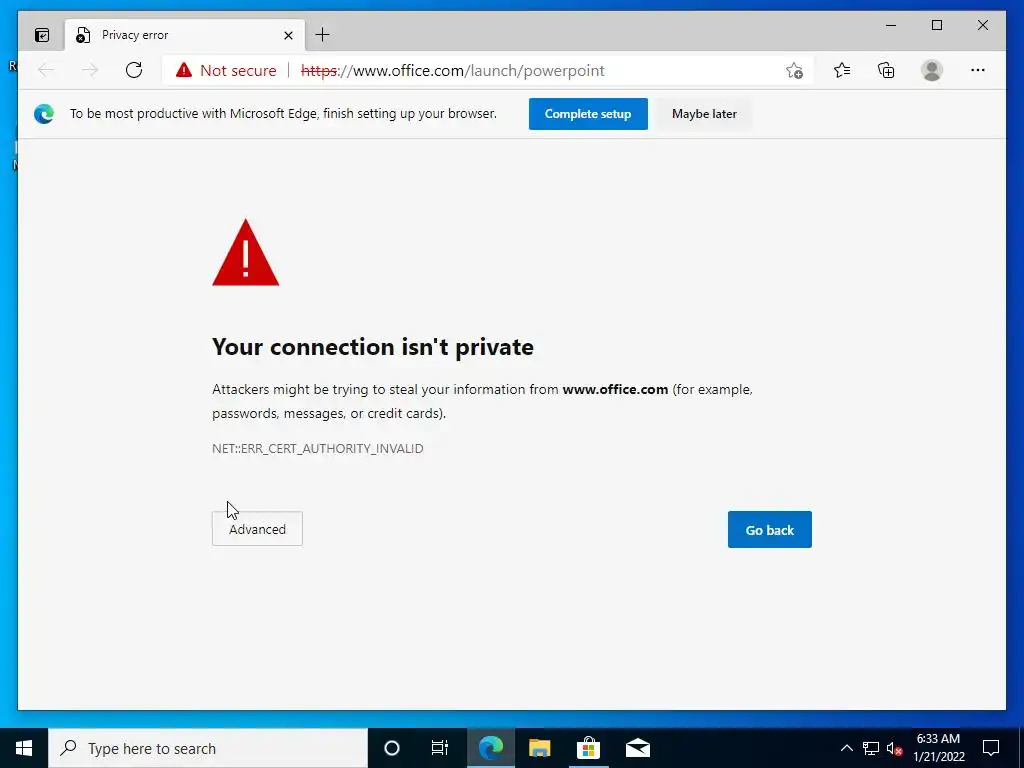Show hidden system tray icons

pos(846,748)
